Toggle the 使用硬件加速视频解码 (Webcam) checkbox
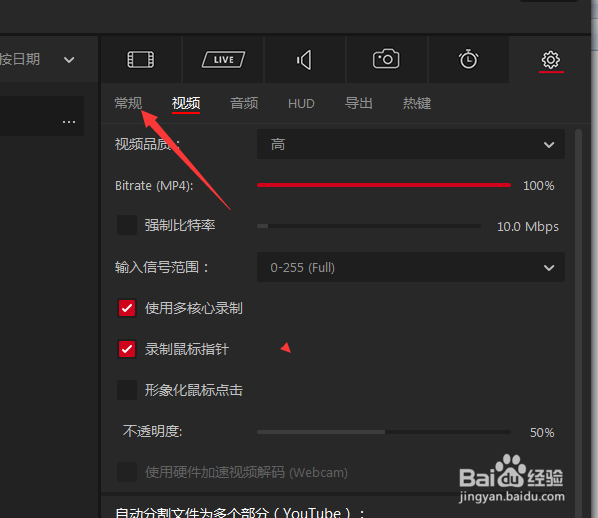The height and width of the screenshot is (518, 598). click(x=127, y=472)
